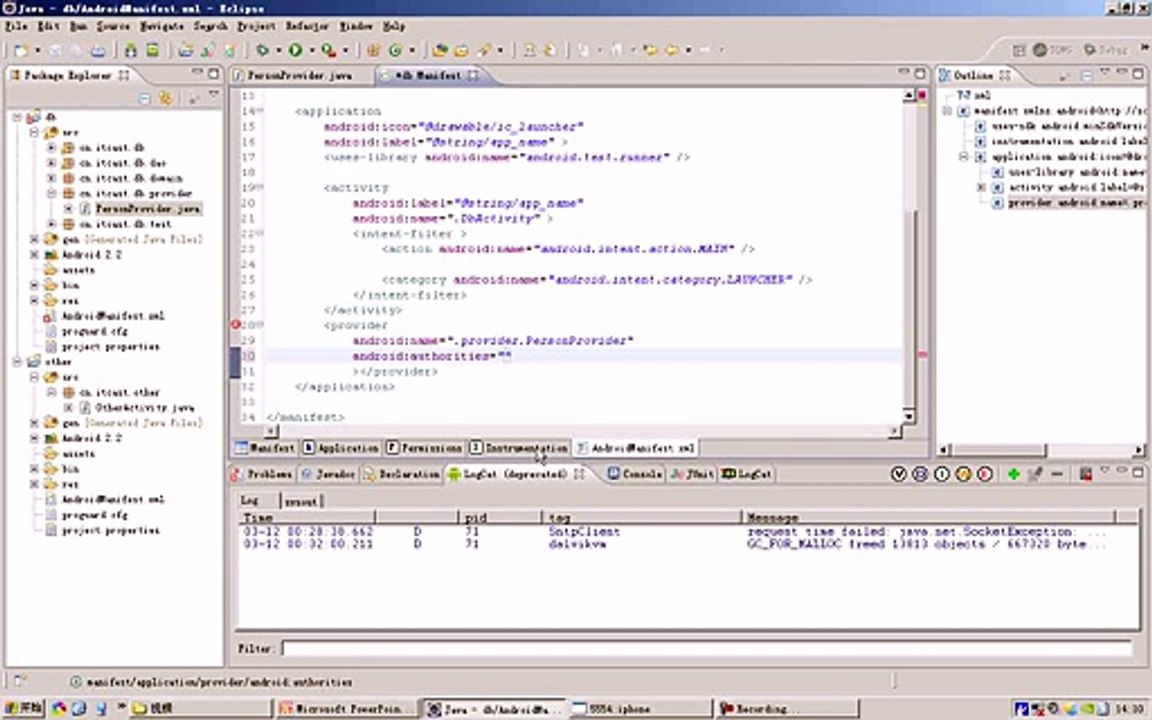
Task: Collapse the application node in Outline
Action: pyautogui.click(x=964, y=156)
